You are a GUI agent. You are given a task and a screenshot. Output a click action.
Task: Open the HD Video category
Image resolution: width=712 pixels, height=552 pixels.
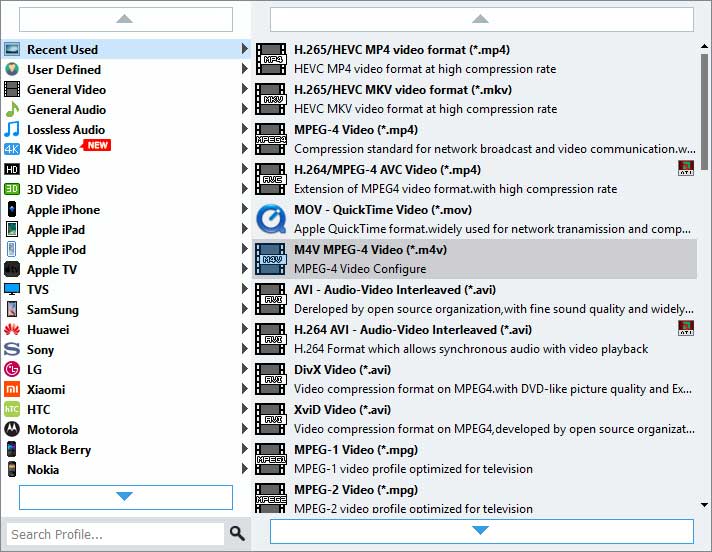pos(53,170)
